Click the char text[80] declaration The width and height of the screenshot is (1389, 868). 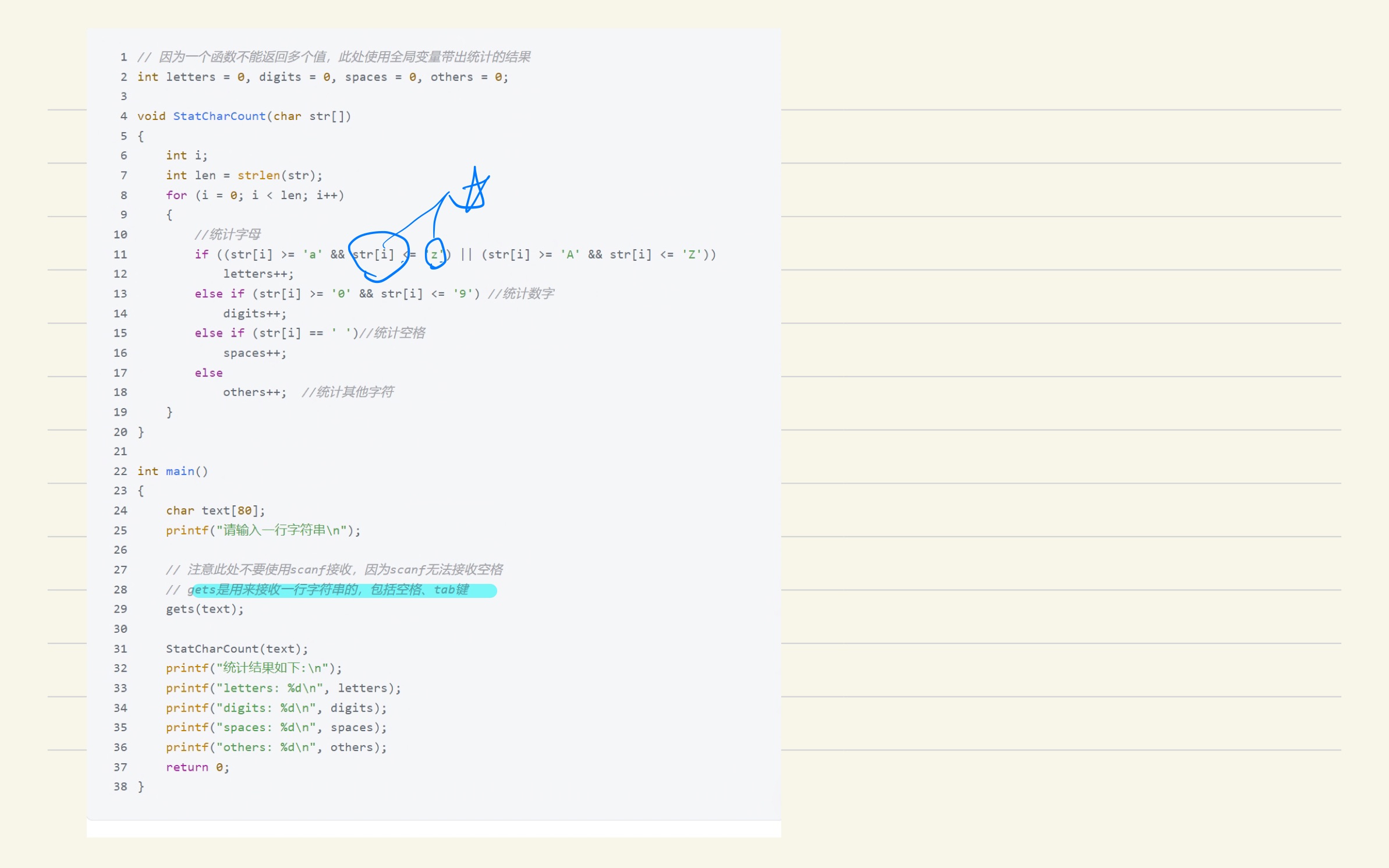pos(215,511)
